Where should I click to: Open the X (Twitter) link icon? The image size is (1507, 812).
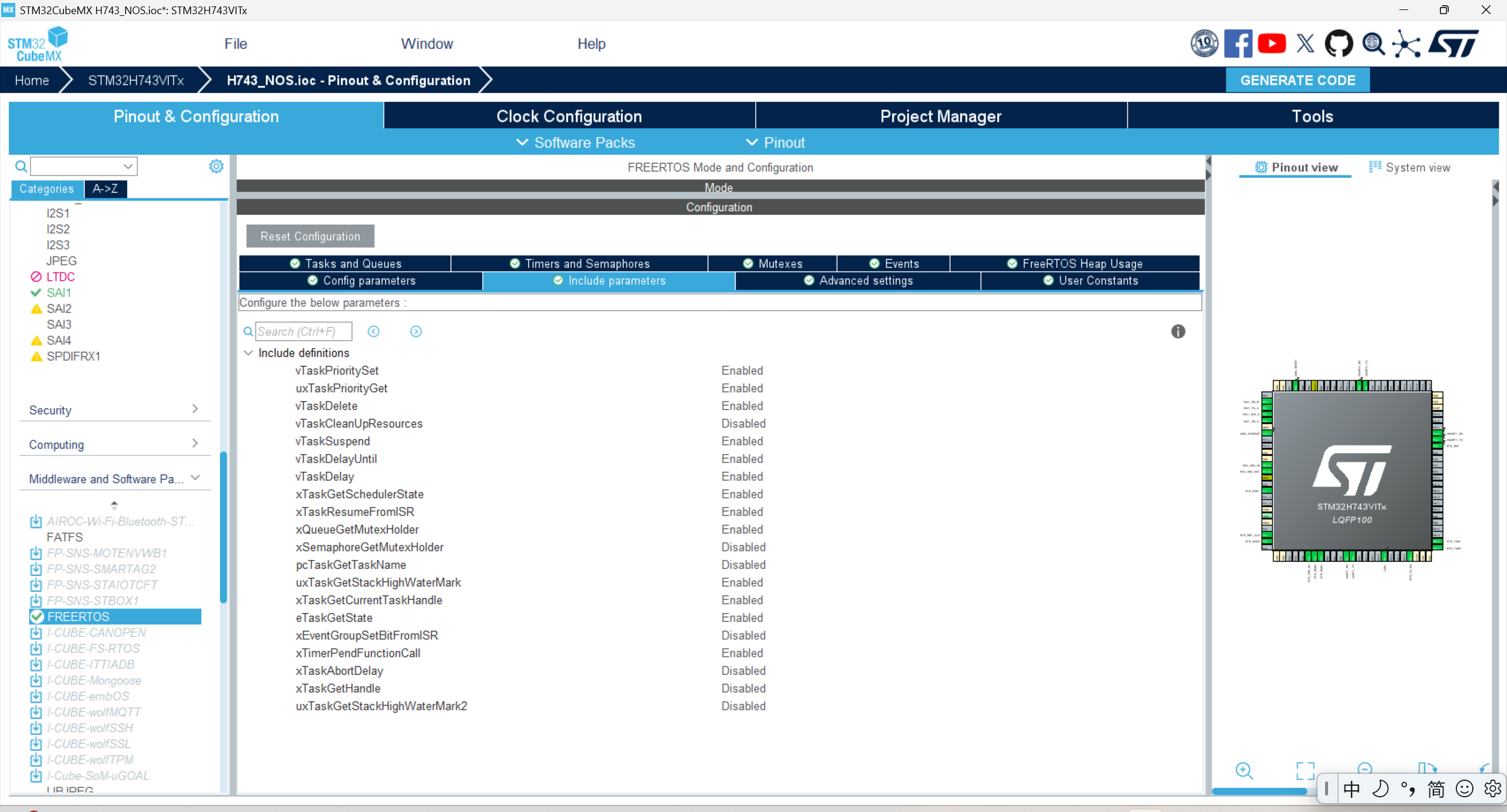1305,44
